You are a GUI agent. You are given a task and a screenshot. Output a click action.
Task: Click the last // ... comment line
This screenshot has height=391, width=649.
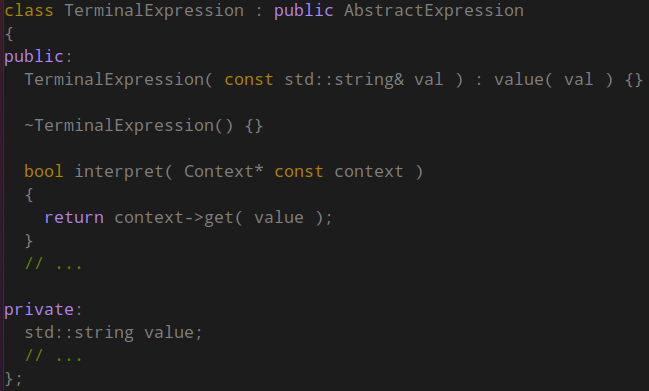click(53, 355)
